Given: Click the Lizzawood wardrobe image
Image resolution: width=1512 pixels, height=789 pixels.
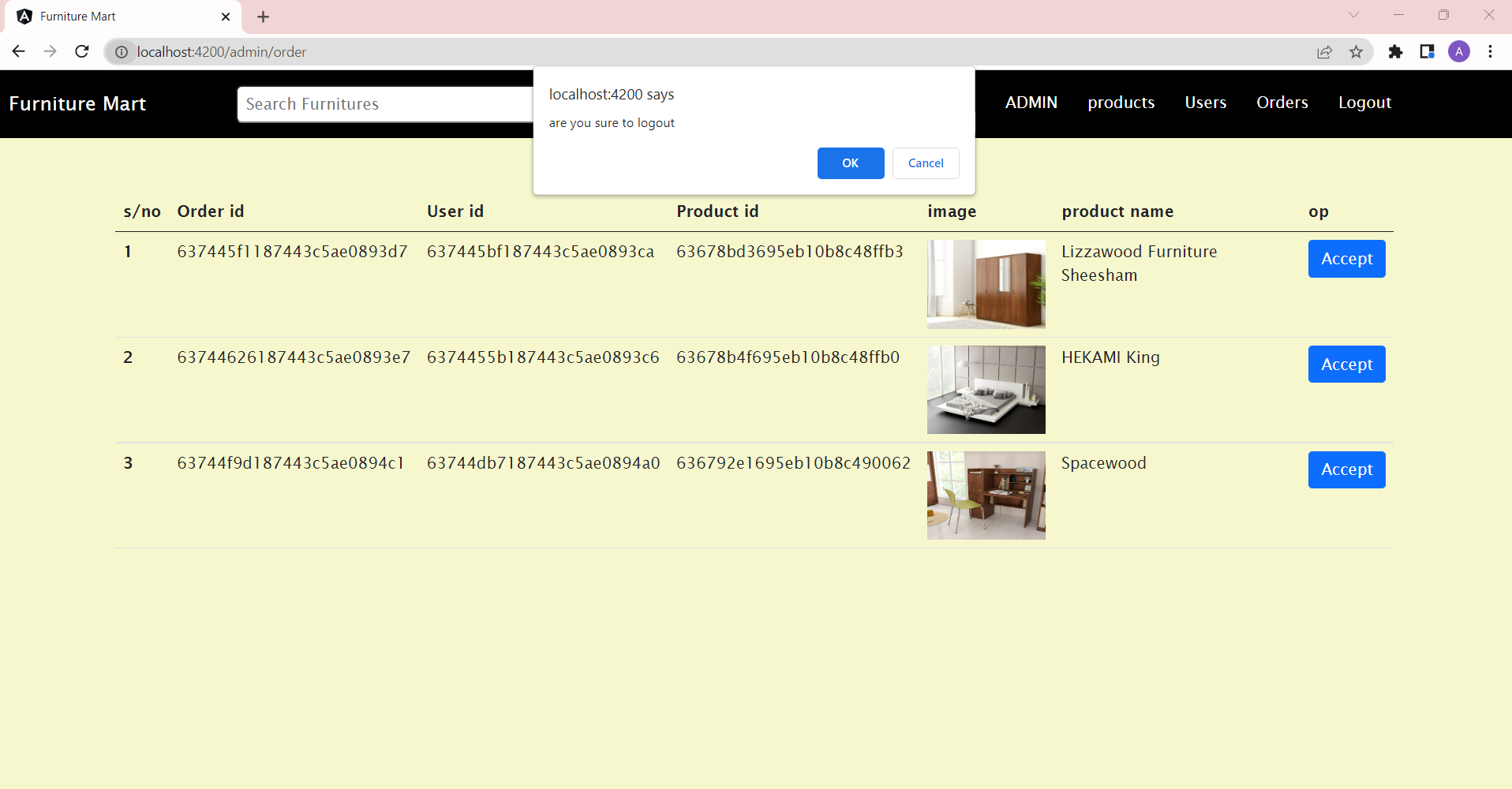Looking at the screenshot, I should coord(986,284).
